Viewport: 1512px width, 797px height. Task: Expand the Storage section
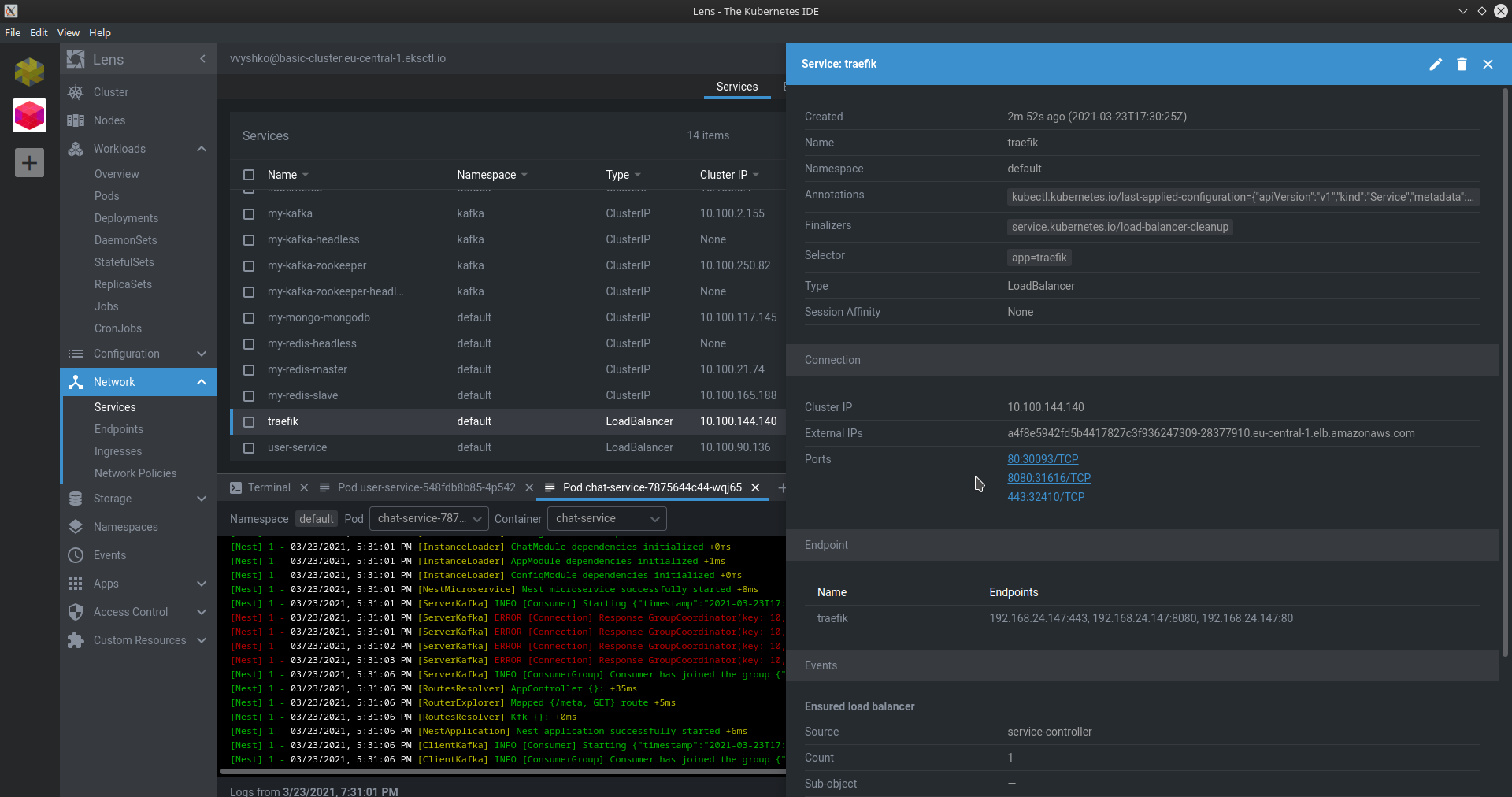coord(202,499)
